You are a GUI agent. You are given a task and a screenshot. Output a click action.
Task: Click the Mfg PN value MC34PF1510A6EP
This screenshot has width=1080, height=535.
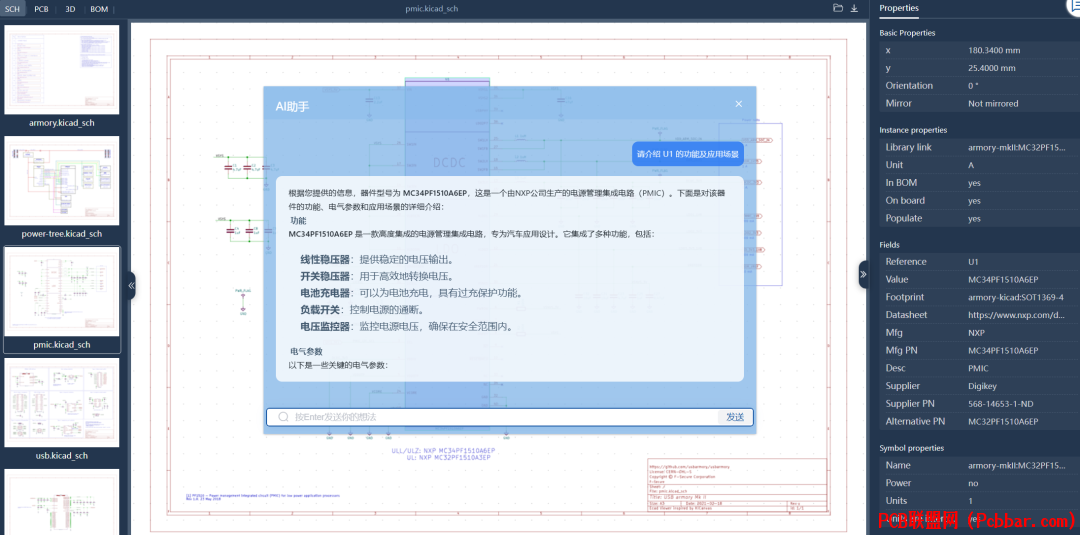(x=1003, y=350)
